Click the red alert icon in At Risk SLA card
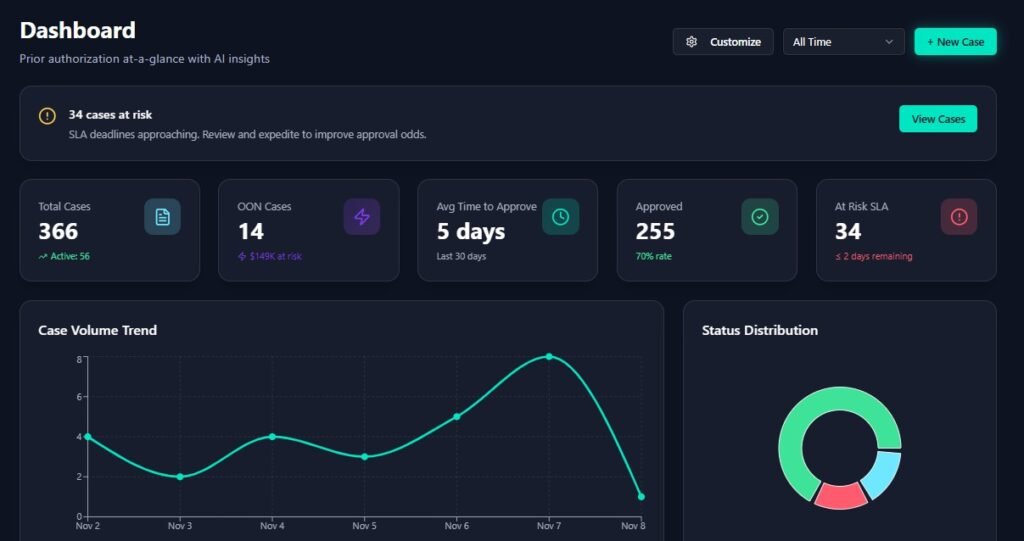Viewport: 1024px width, 541px height. pyautogui.click(x=958, y=217)
